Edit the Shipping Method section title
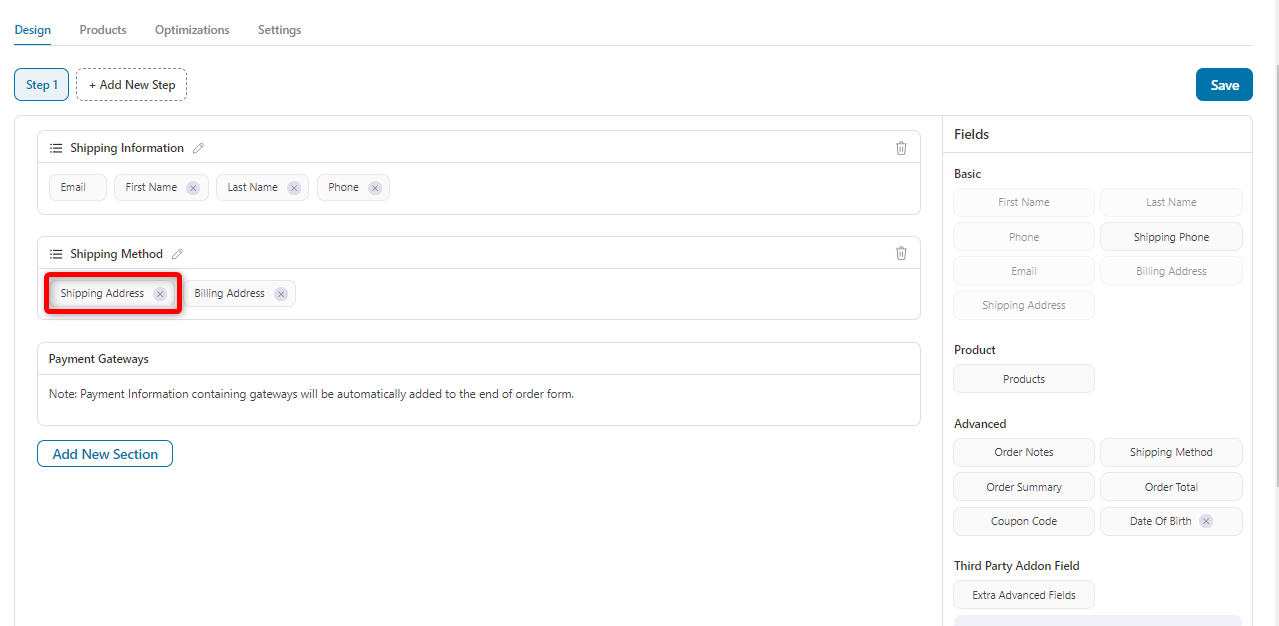 click(x=177, y=254)
